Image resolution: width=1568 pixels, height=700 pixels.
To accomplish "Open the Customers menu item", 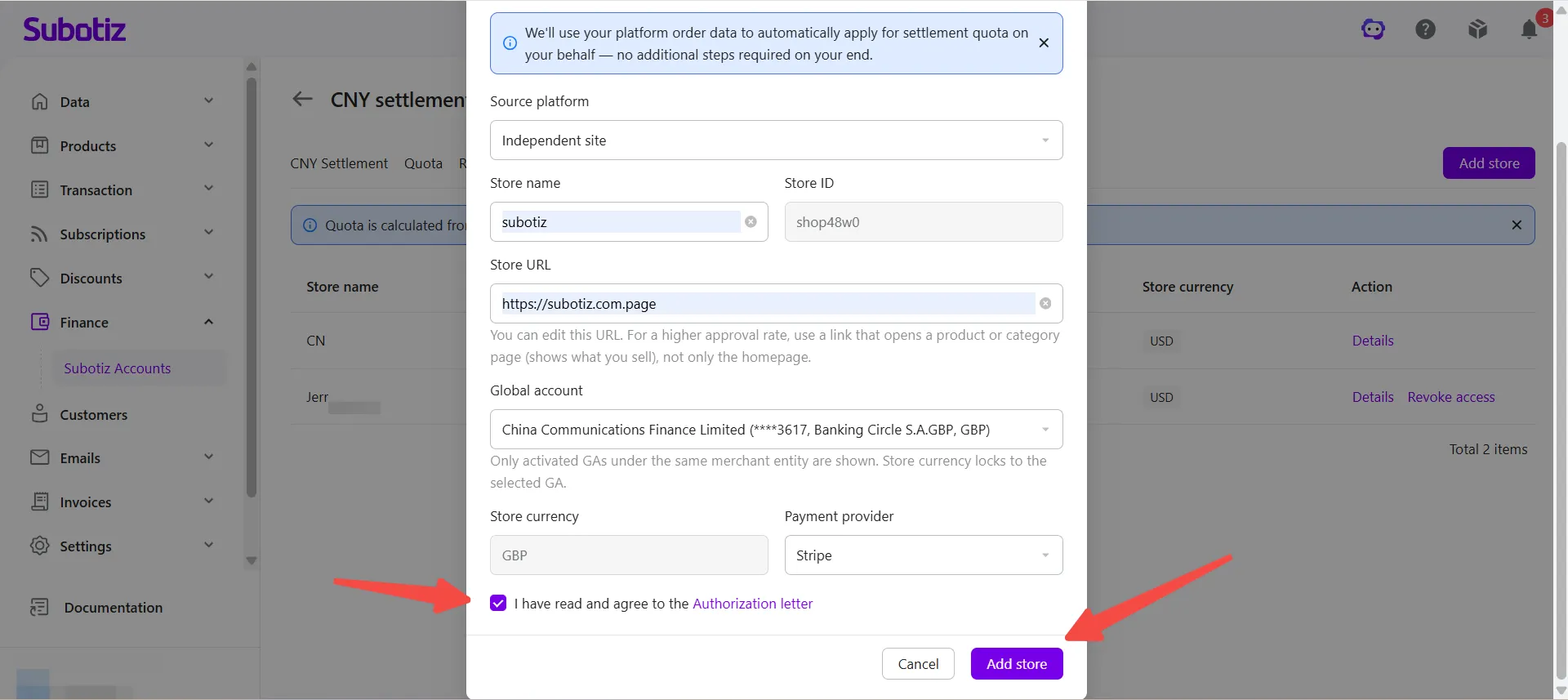I will pyautogui.click(x=93, y=414).
